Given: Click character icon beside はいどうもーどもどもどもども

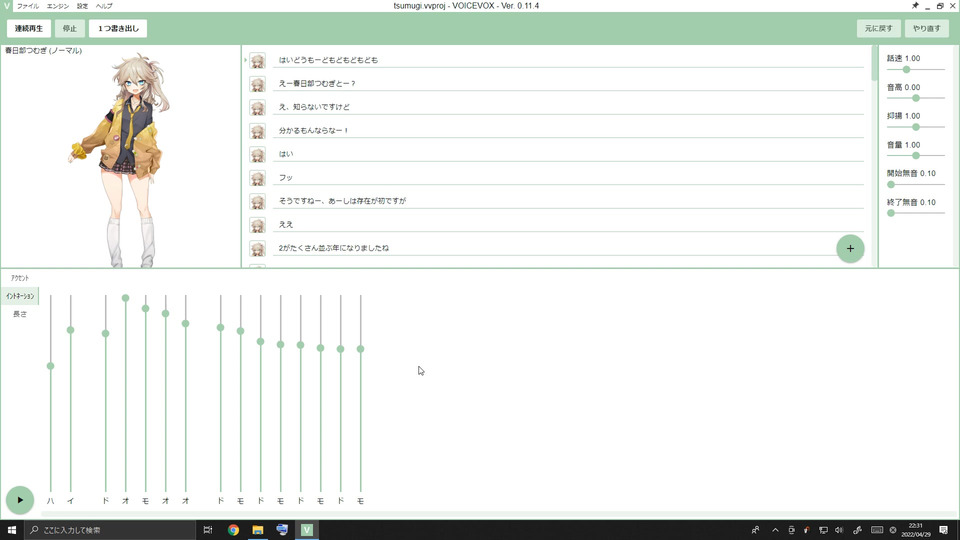Looking at the screenshot, I should (258, 61).
